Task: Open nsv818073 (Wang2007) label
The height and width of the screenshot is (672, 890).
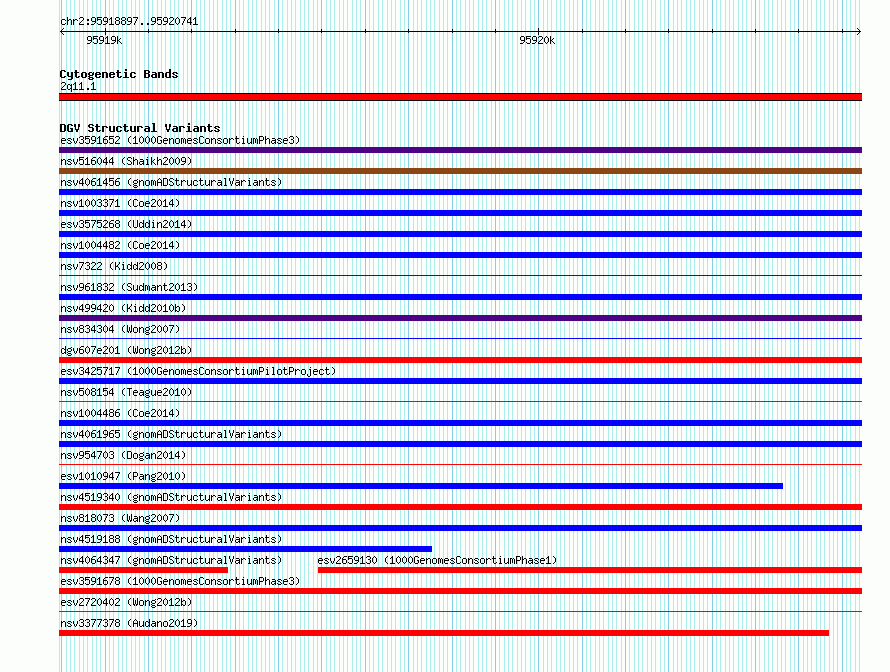Action: tap(120, 518)
